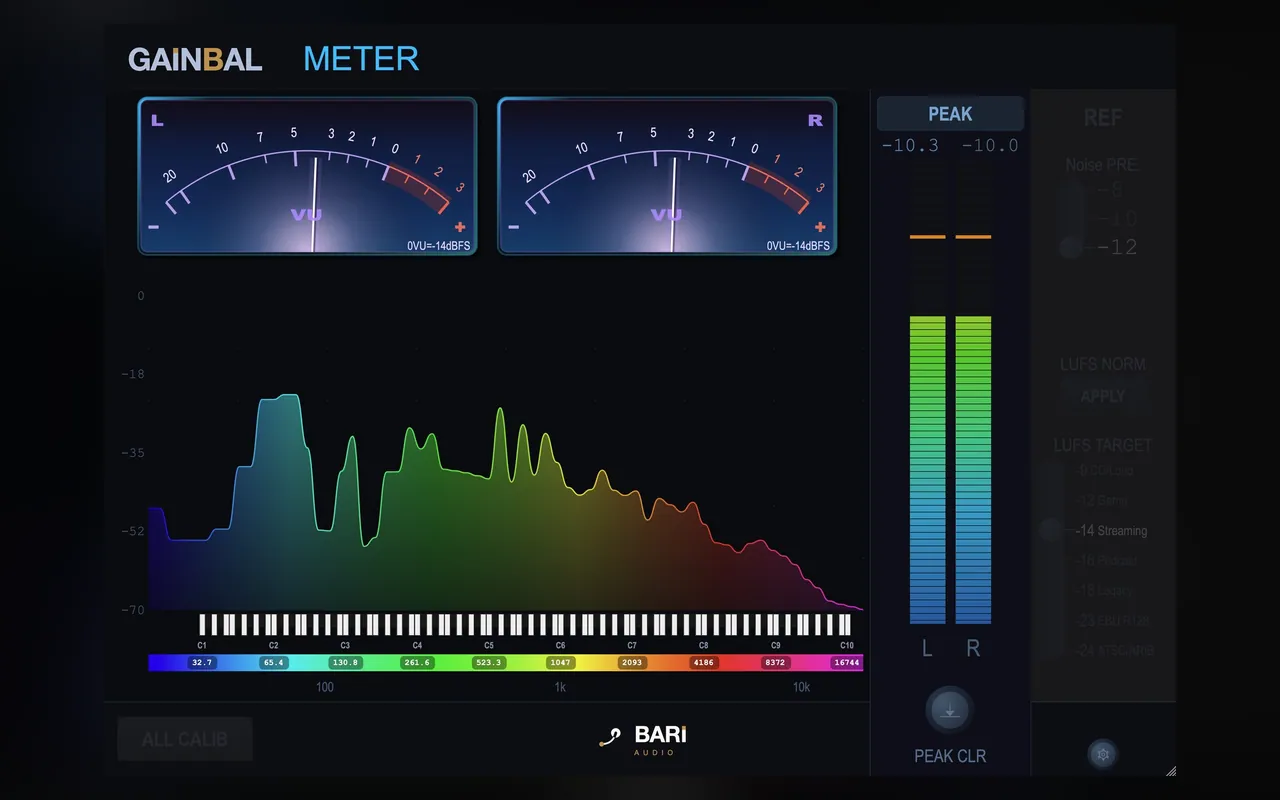Select the PEAK mode header
The image size is (1280, 800).
[x=950, y=114]
